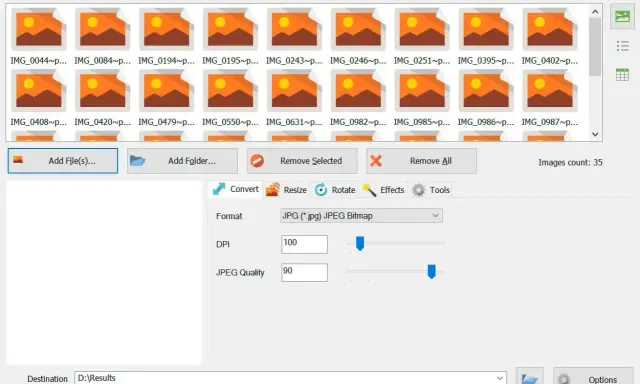Click the file list scrollbar thumb
This screenshot has height=384, width=640.
[x=595, y=47]
